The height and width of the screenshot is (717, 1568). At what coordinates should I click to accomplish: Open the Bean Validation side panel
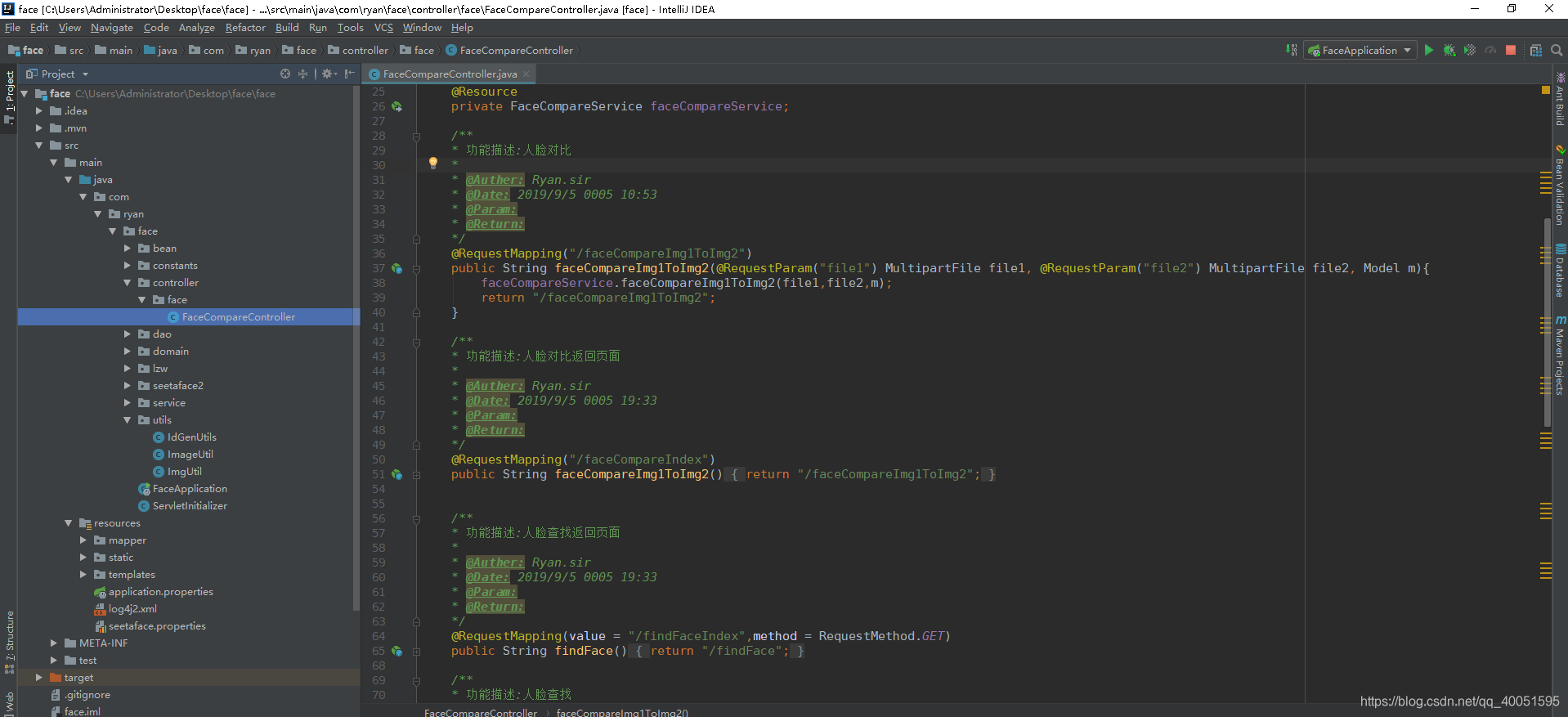coord(1560,186)
